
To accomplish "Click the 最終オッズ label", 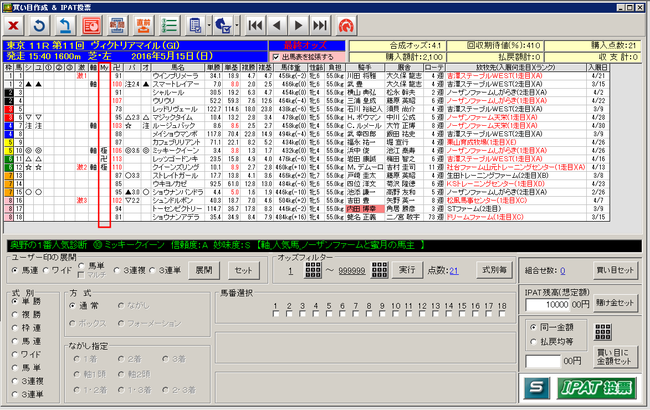I will [x=305, y=45].
